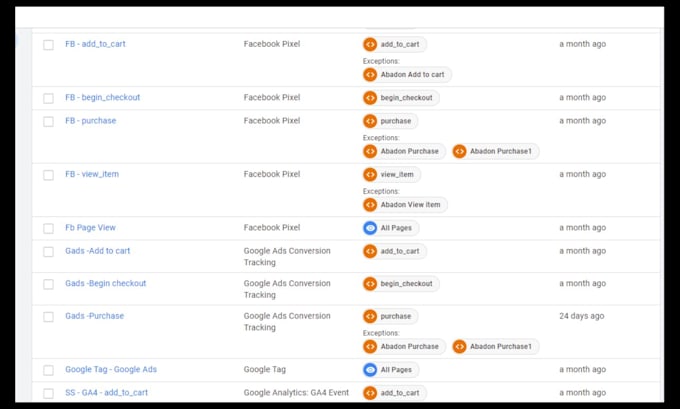
Task: Tick the Google Tag - Google Ads checkbox
Action: pyautogui.click(x=49, y=370)
